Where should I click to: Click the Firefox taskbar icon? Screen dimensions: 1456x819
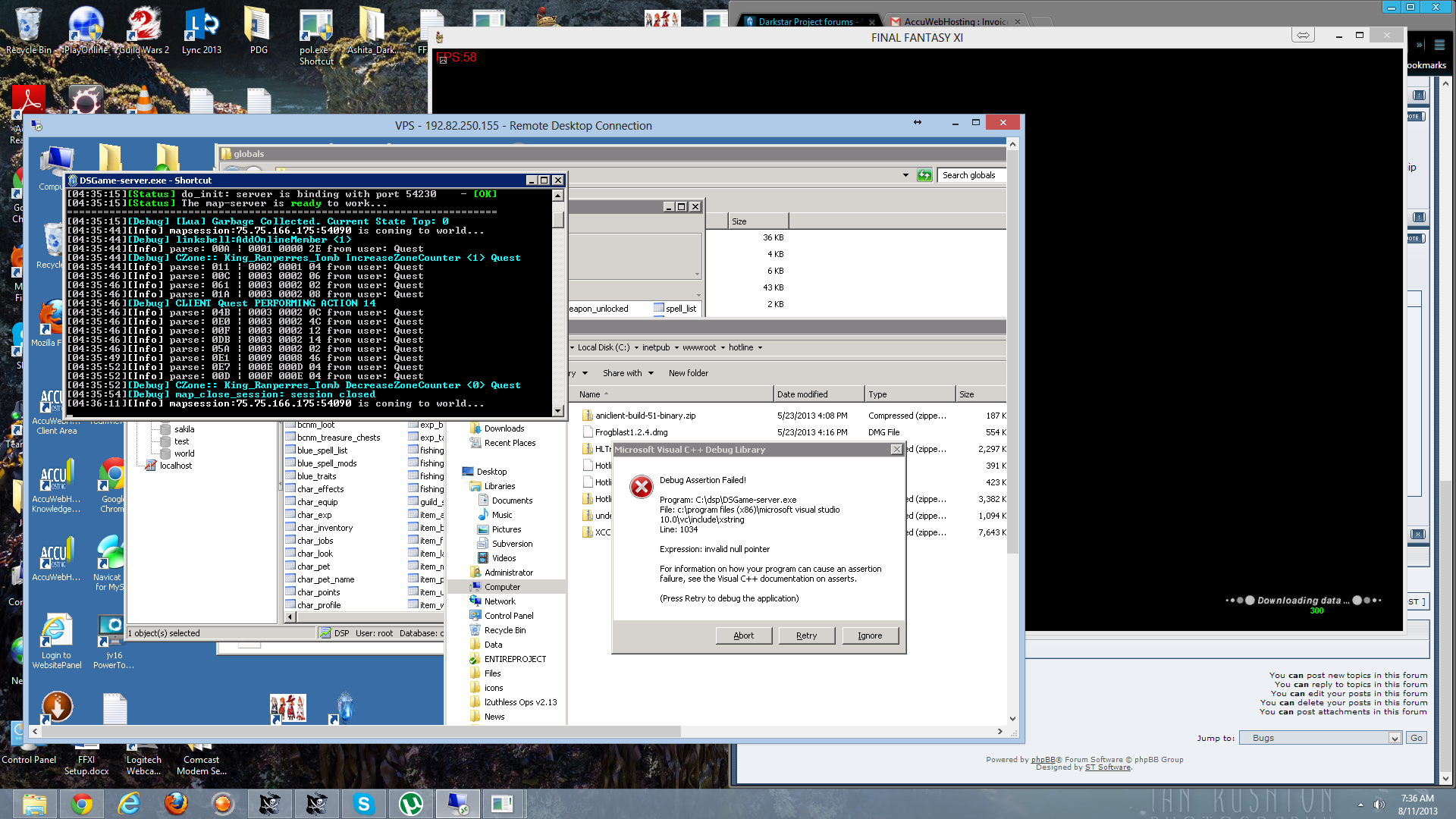point(176,804)
